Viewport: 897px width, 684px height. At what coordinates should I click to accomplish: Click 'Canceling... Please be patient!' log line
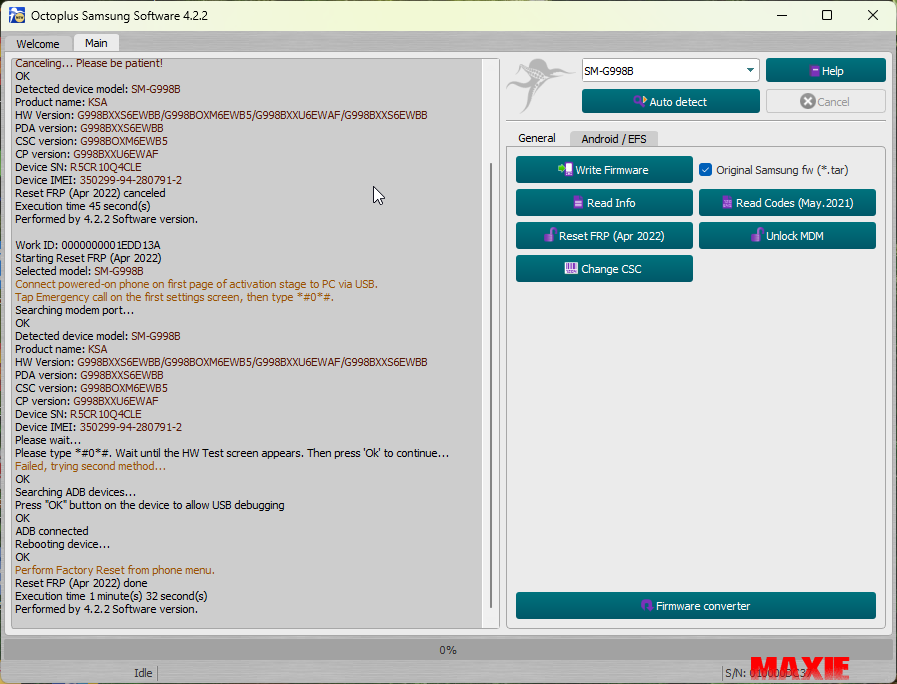(x=89, y=63)
